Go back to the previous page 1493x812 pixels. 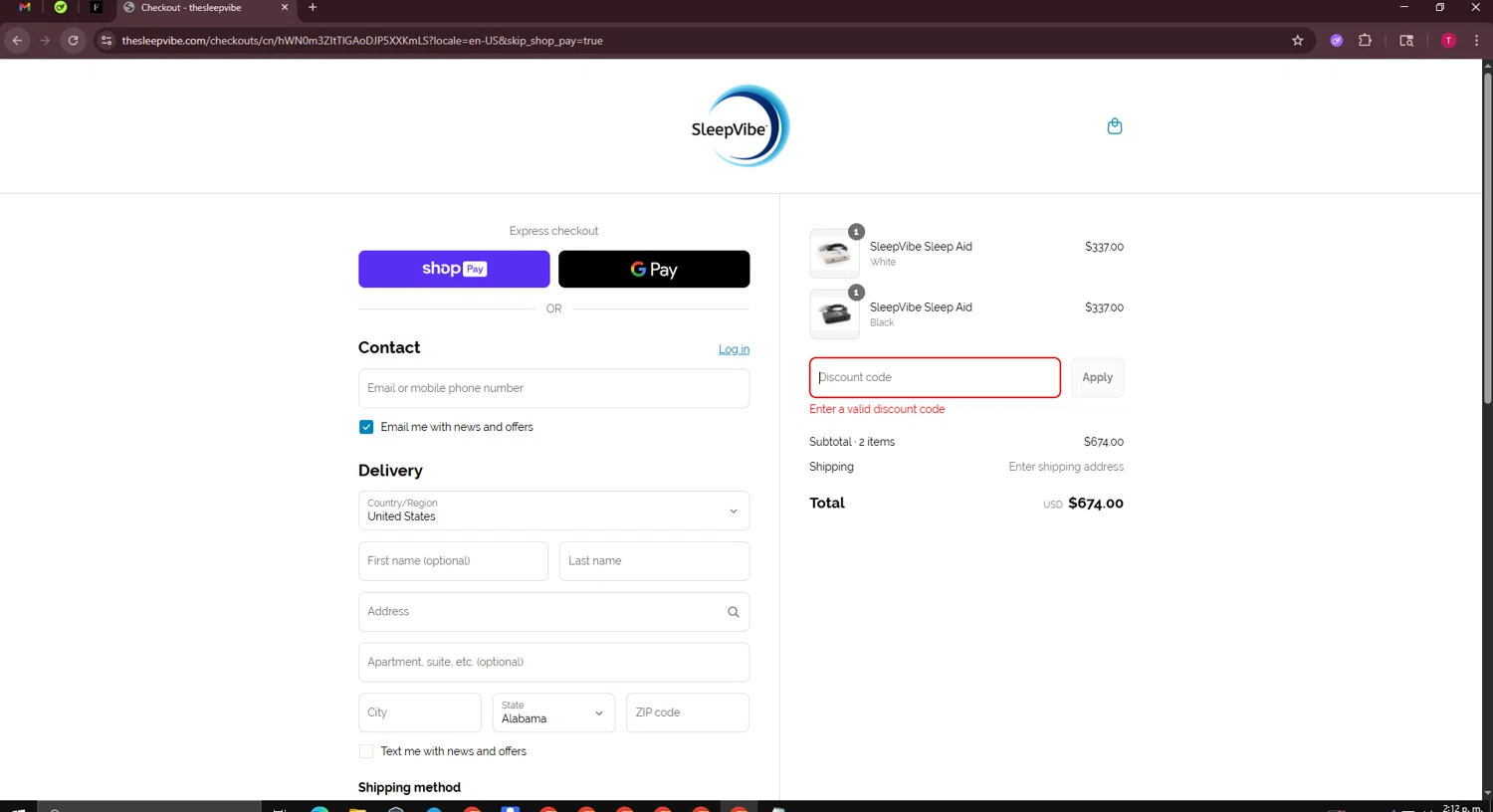17,41
